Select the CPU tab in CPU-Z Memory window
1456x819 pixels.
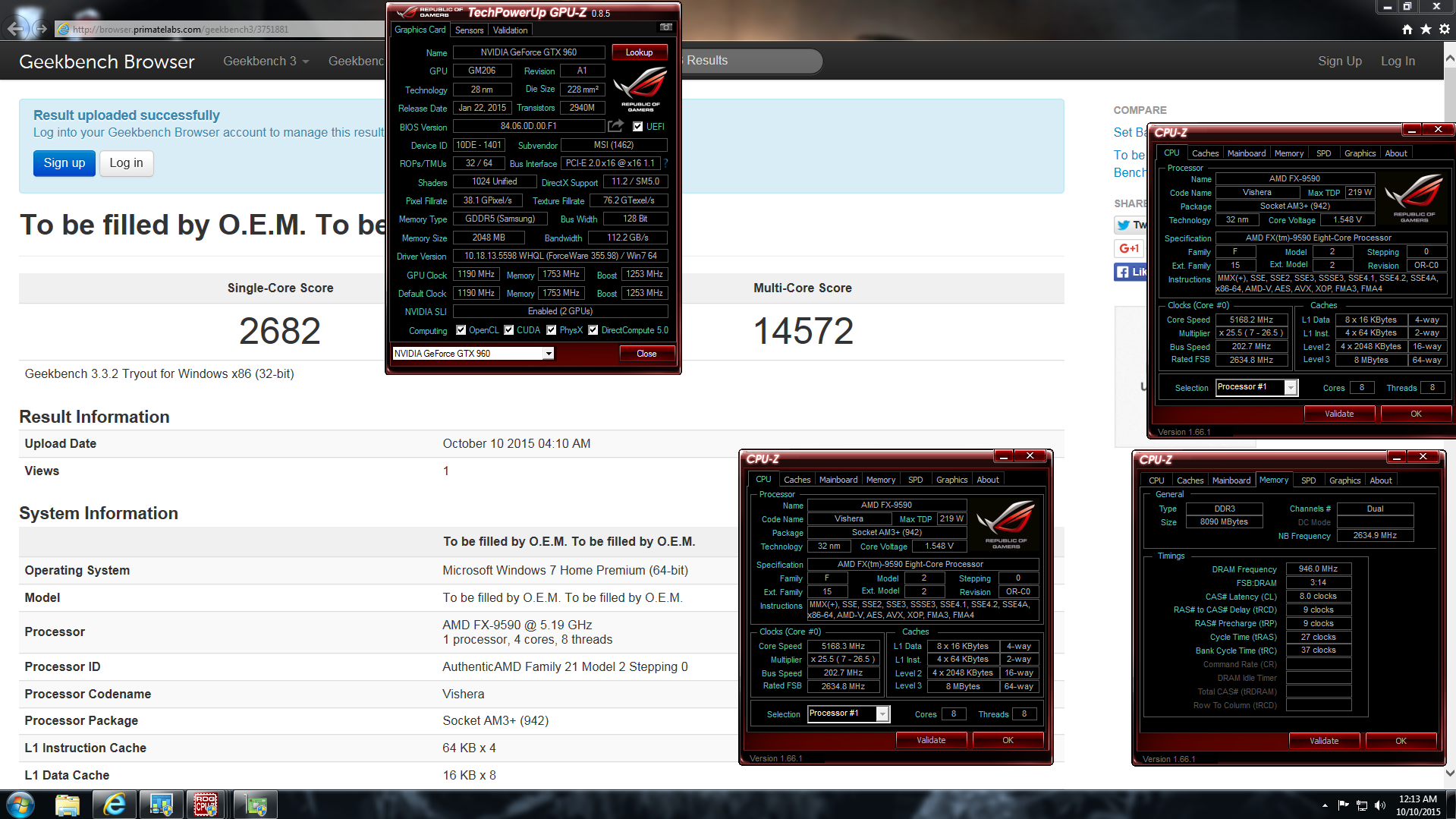click(x=1156, y=480)
